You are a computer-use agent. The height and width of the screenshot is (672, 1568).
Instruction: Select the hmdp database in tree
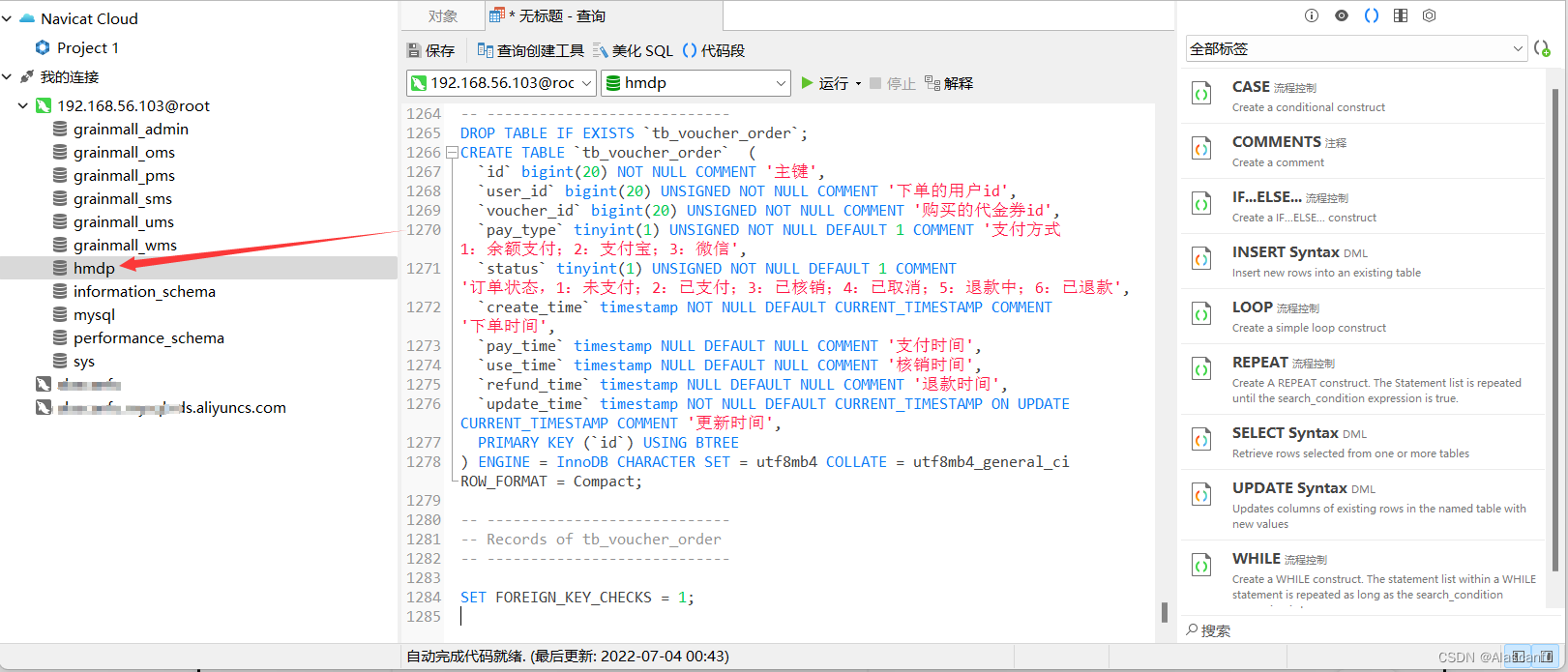coord(94,268)
